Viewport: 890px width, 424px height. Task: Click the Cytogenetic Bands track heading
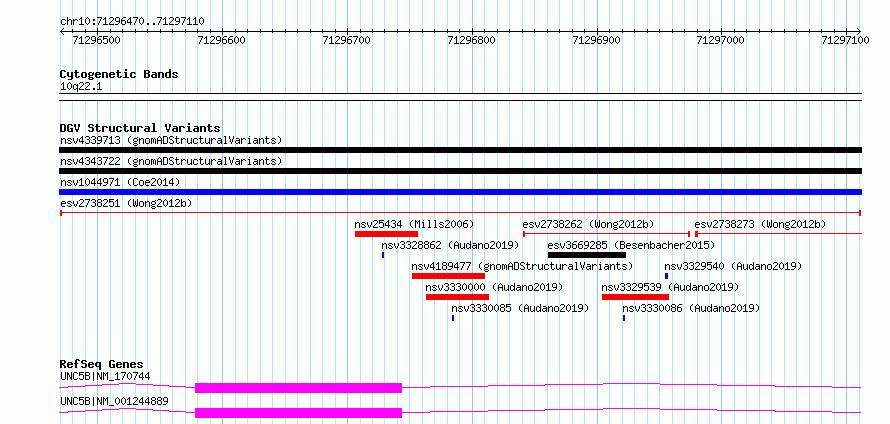[119, 74]
